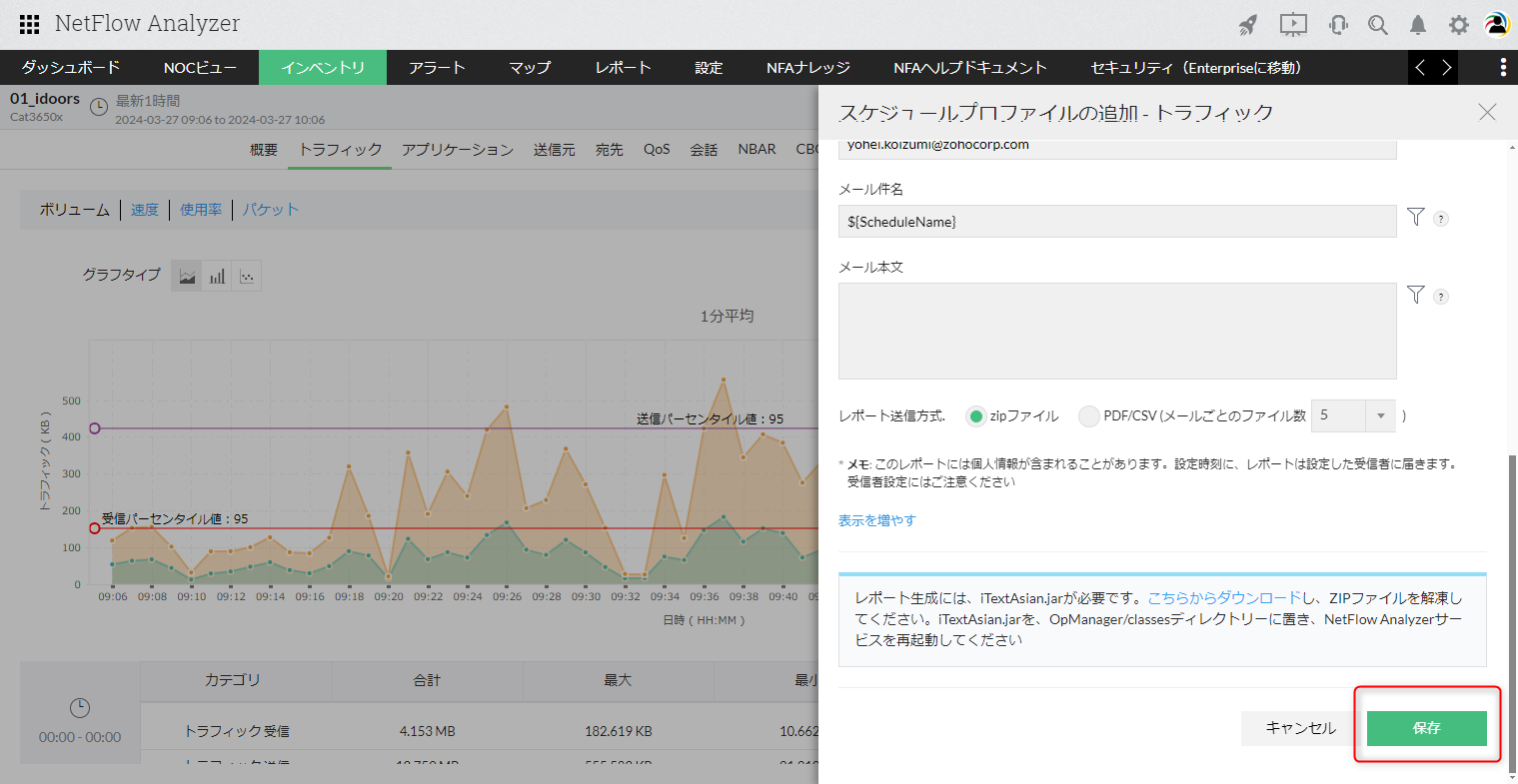Select the PDF/CSV radio button
The height and width of the screenshot is (784, 1518).
[1088, 416]
